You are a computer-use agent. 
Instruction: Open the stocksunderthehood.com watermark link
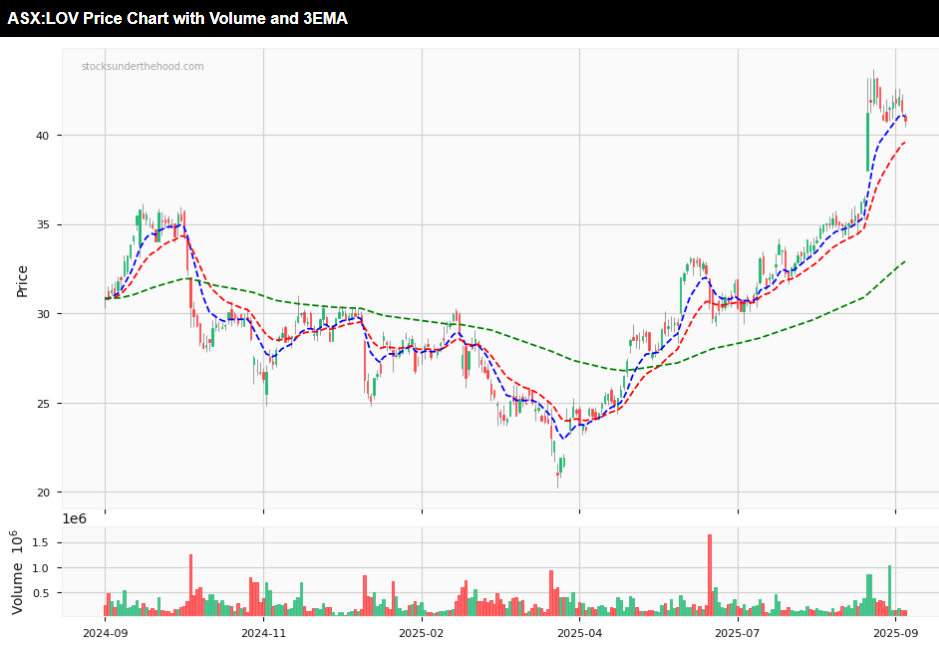coord(142,67)
